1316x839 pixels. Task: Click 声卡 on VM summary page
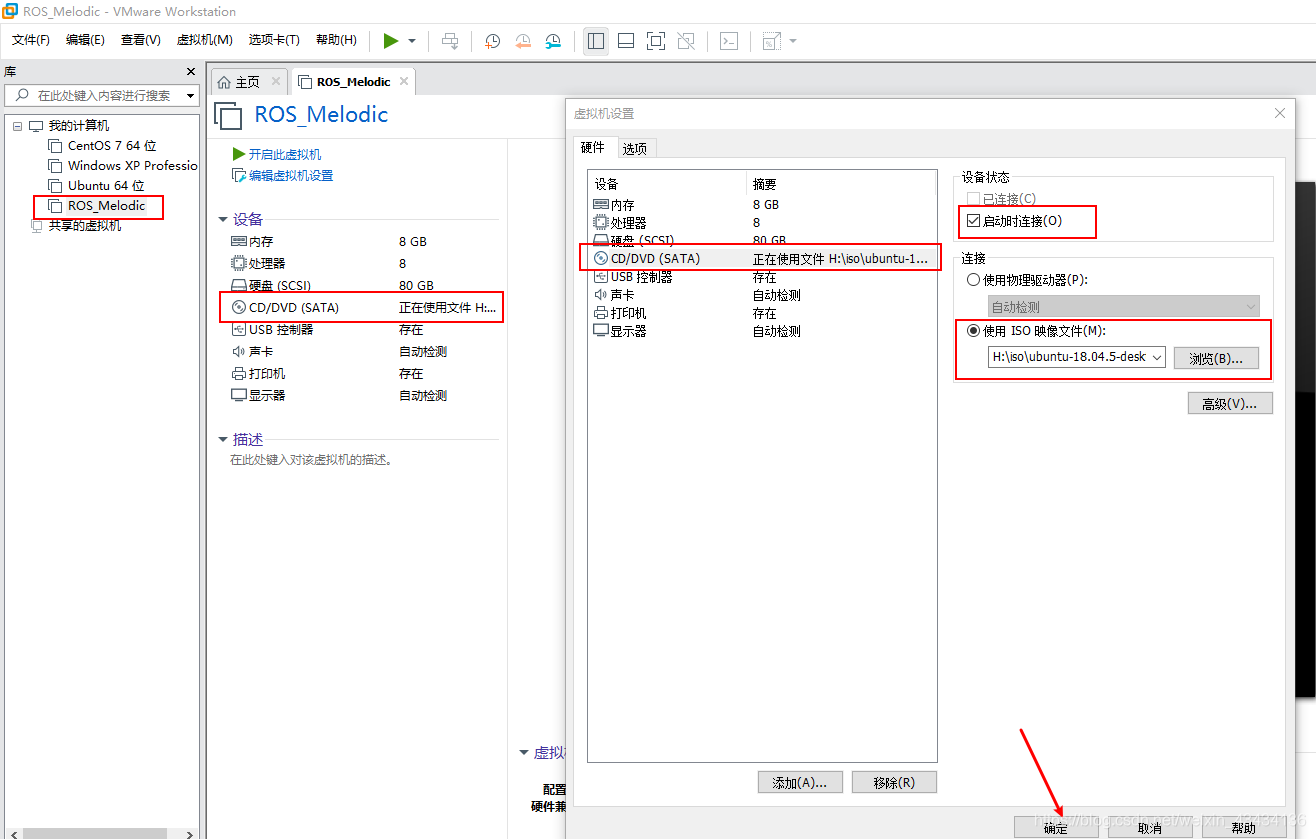[252, 352]
